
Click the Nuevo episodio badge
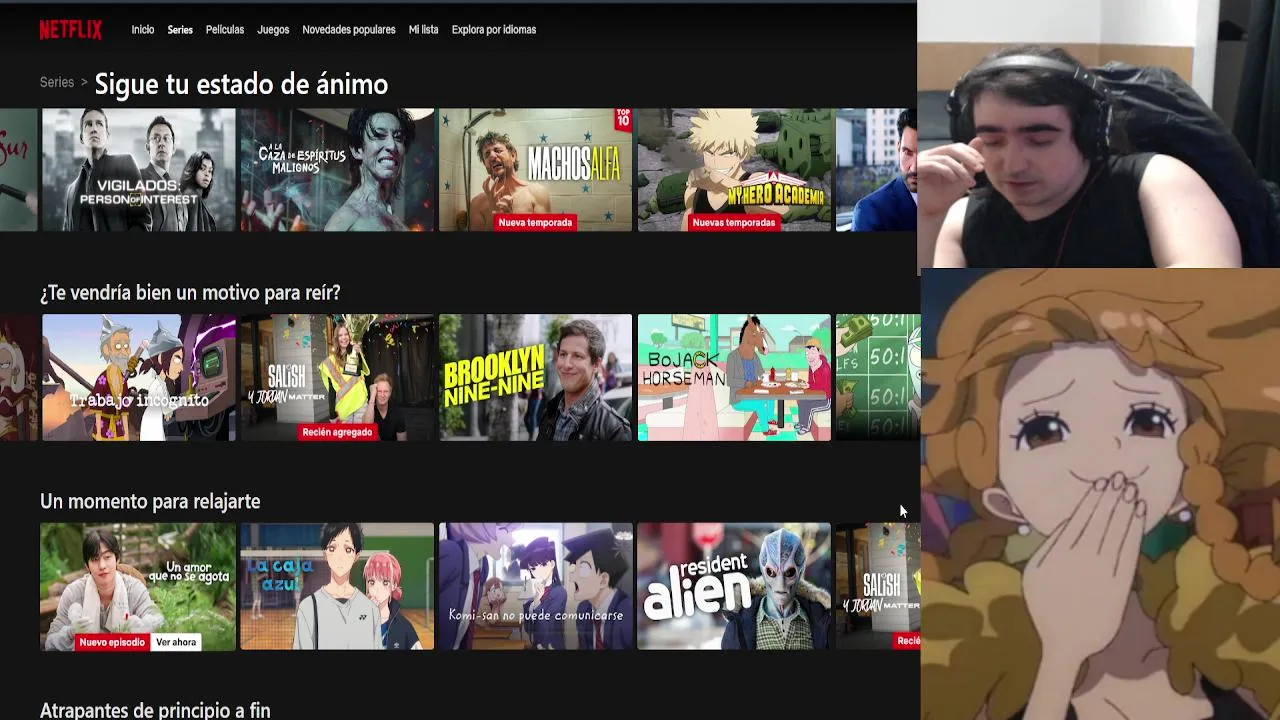point(112,642)
